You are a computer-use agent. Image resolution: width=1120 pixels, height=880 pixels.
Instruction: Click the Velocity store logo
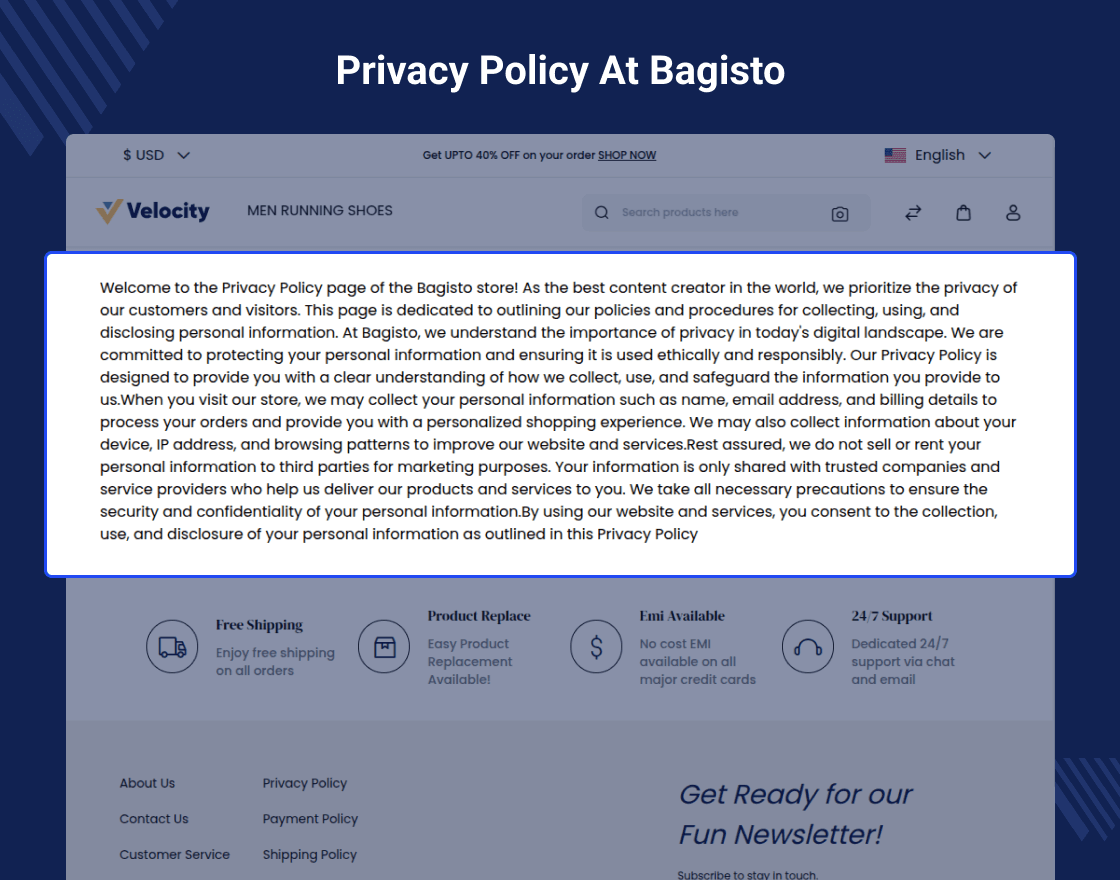(x=152, y=211)
